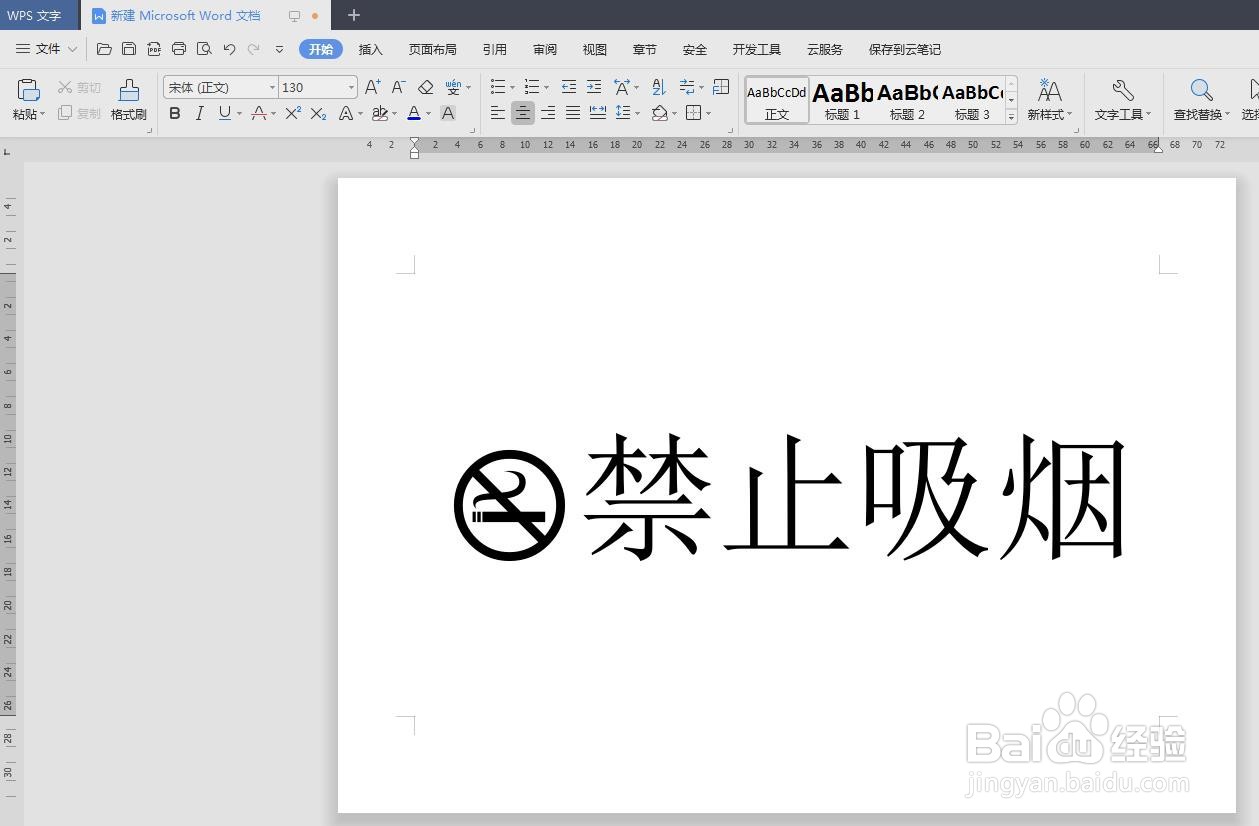This screenshot has height=826, width=1259.
Task: Open phonetic guide (wén) dropdown
Action: pyautogui.click(x=468, y=88)
